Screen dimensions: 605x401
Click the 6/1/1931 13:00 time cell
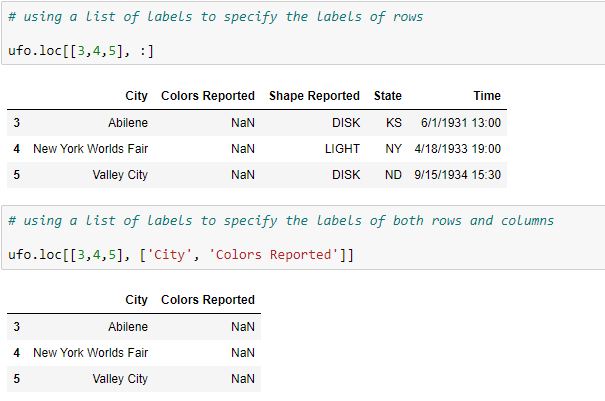[x=463, y=123]
